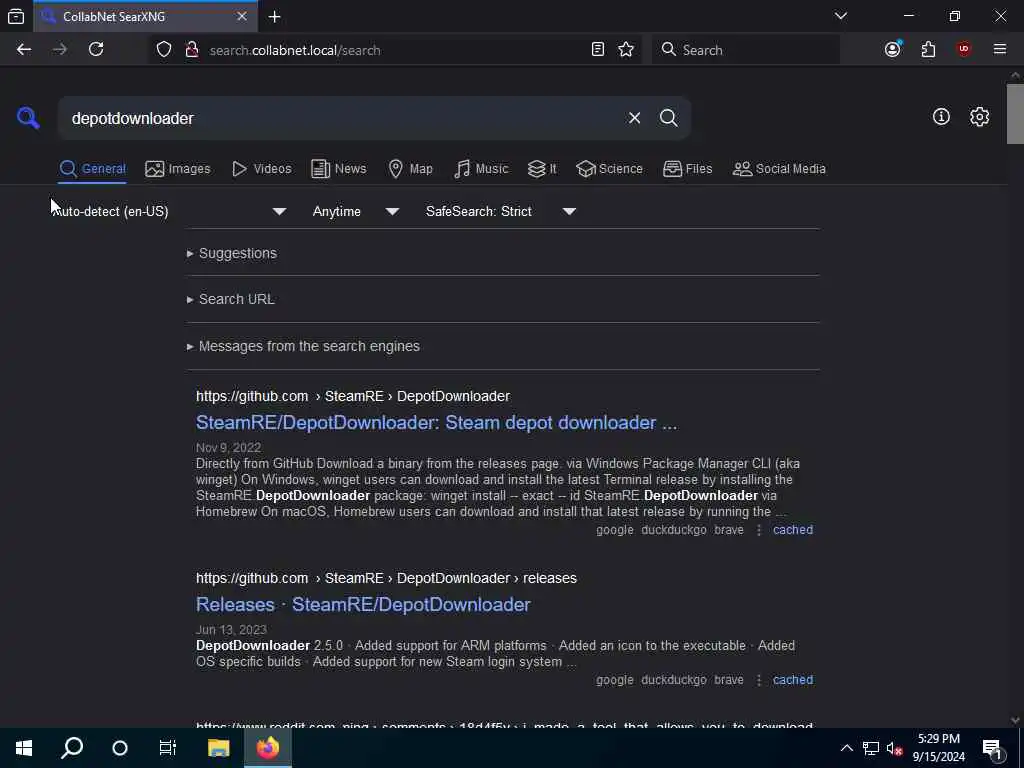Viewport: 1024px width, 768px height.
Task: Open Windows taskbar search
Action: tap(72, 748)
